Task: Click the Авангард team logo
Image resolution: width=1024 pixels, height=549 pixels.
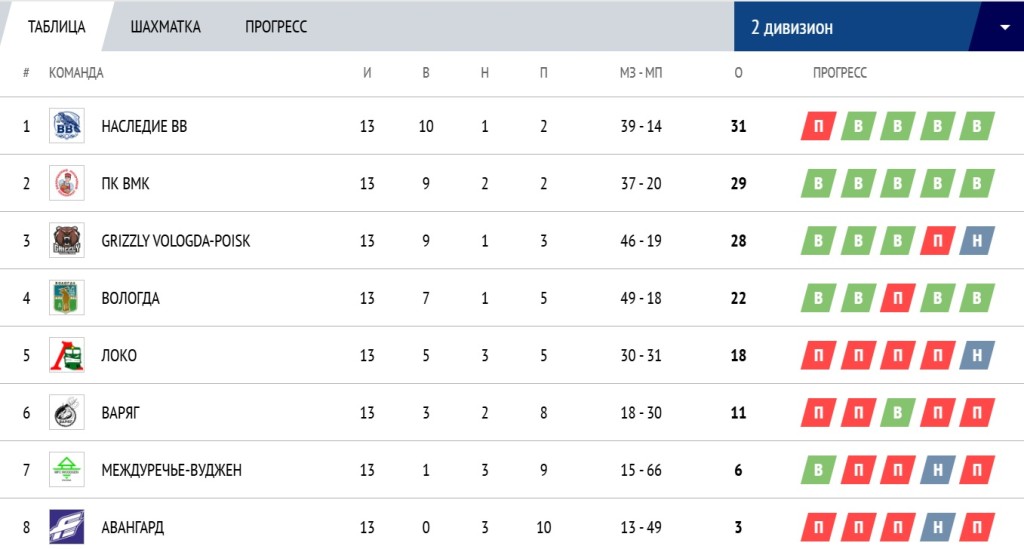Action: (x=67, y=527)
